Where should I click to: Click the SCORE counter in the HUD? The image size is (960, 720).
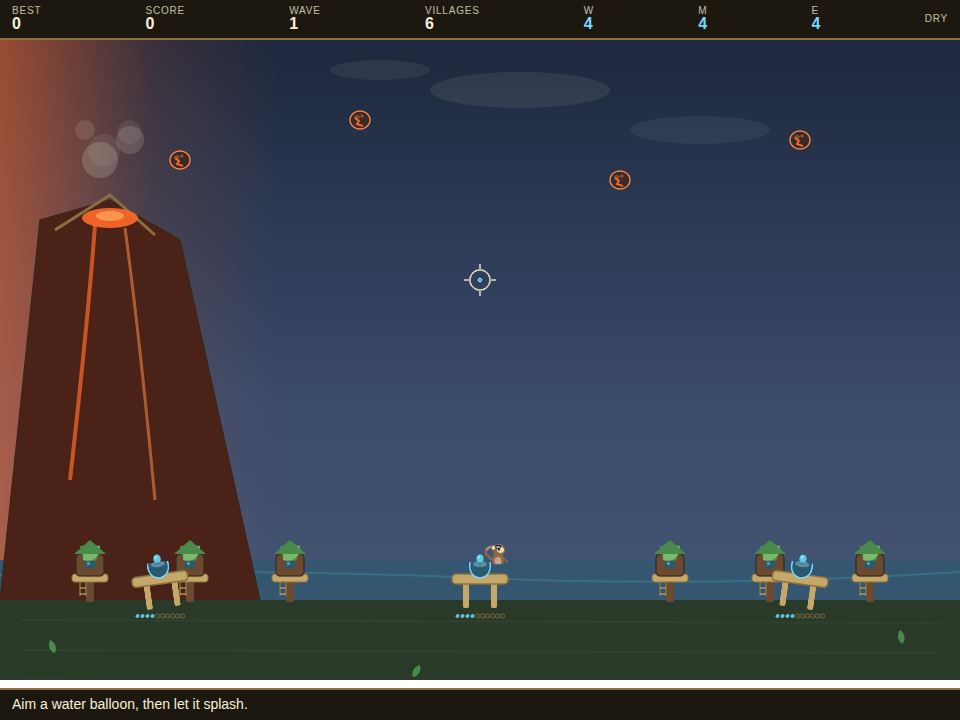pyautogui.click(x=165, y=18)
